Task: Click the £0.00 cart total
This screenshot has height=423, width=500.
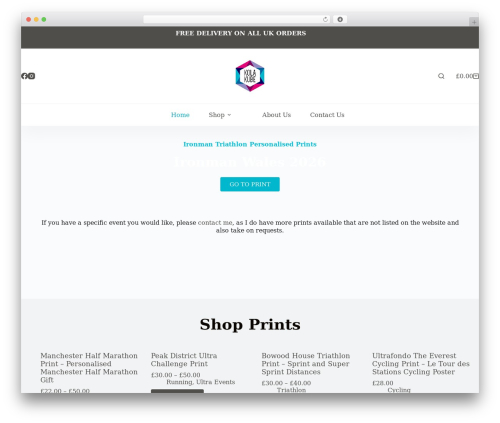Action: tap(464, 76)
